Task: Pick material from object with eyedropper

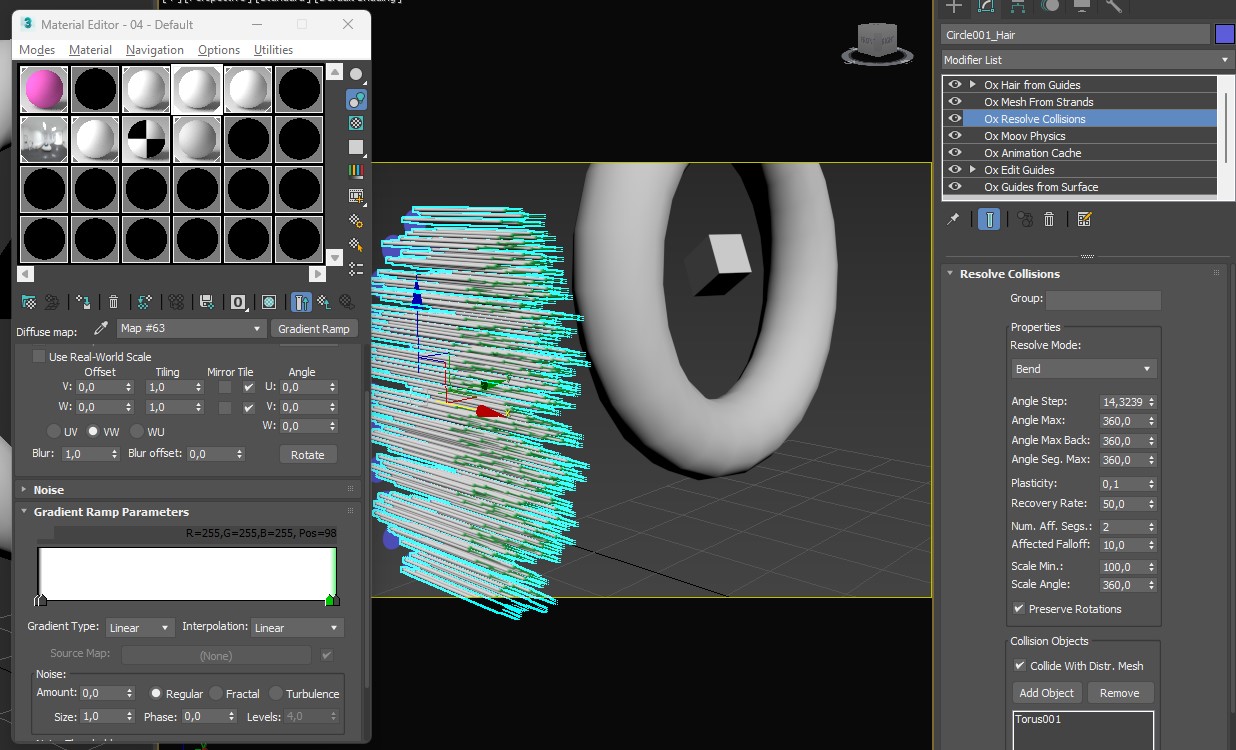Action: point(100,328)
